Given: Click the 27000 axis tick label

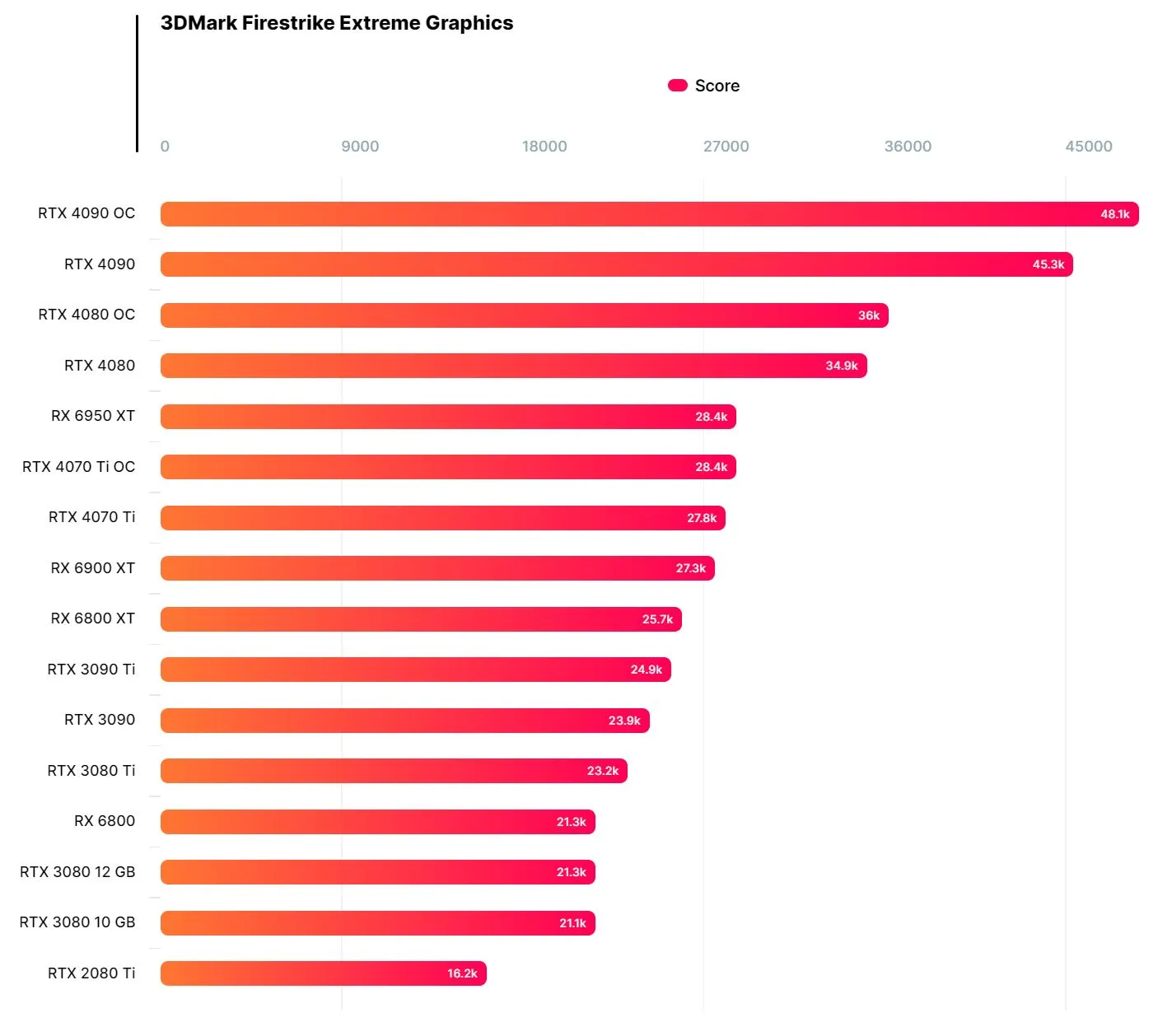Looking at the screenshot, I should click(x=726, y=147).
